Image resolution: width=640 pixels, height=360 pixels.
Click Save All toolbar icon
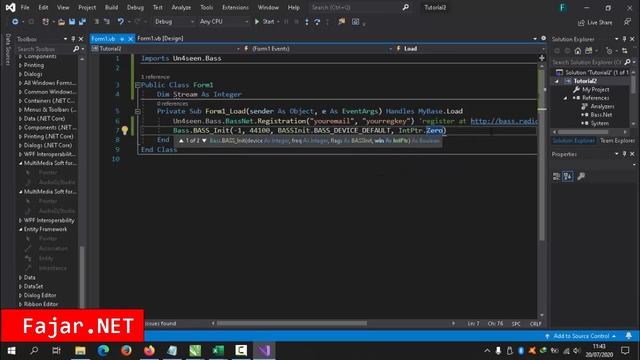(x=82, y=22)
